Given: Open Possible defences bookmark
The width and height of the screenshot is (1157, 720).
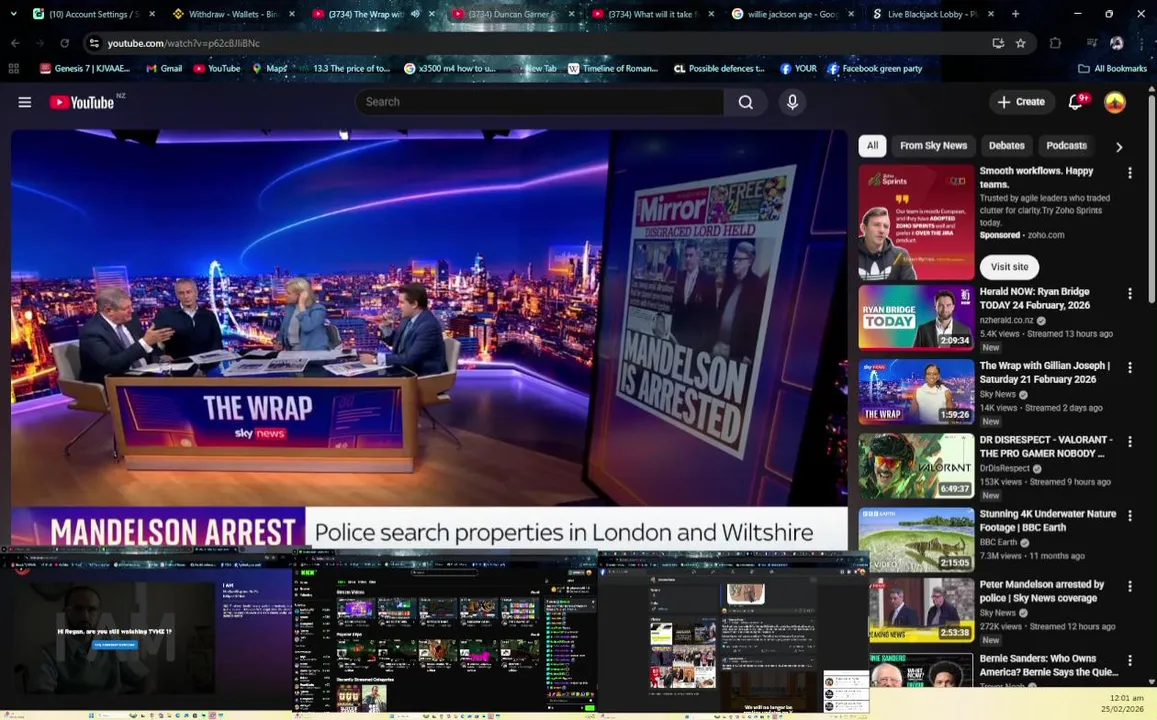Looking at the screenshot, I should pyautogui.click(x=719, y=69).
